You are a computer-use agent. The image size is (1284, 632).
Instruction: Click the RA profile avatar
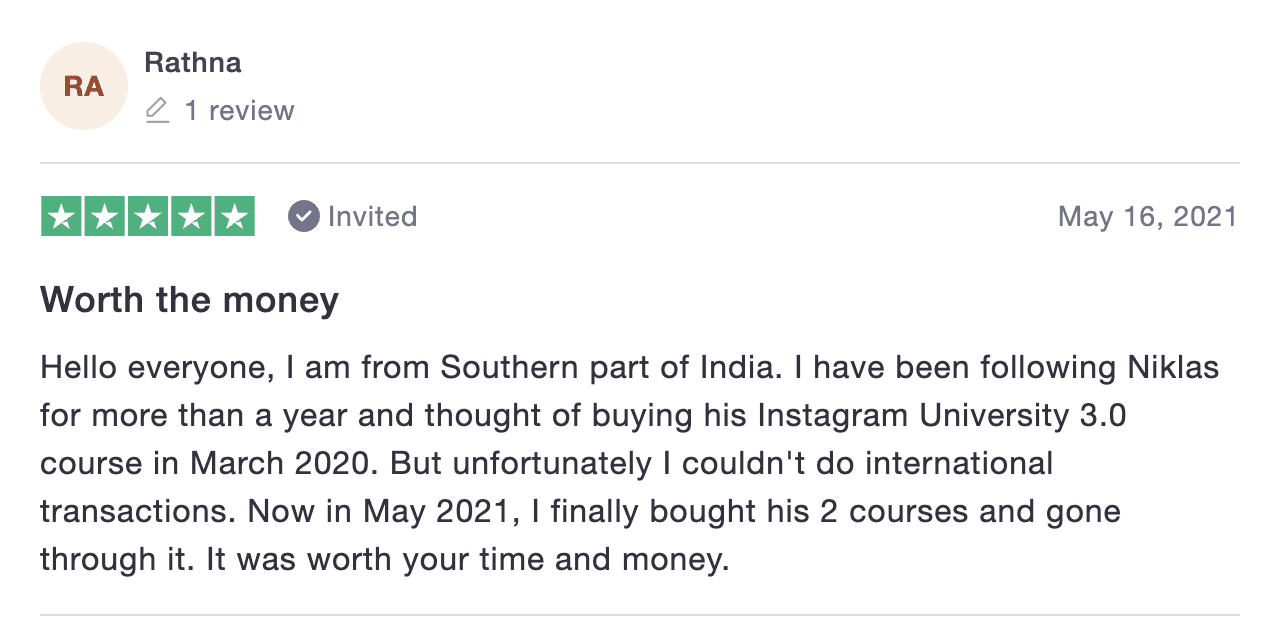tap(84, 86)
